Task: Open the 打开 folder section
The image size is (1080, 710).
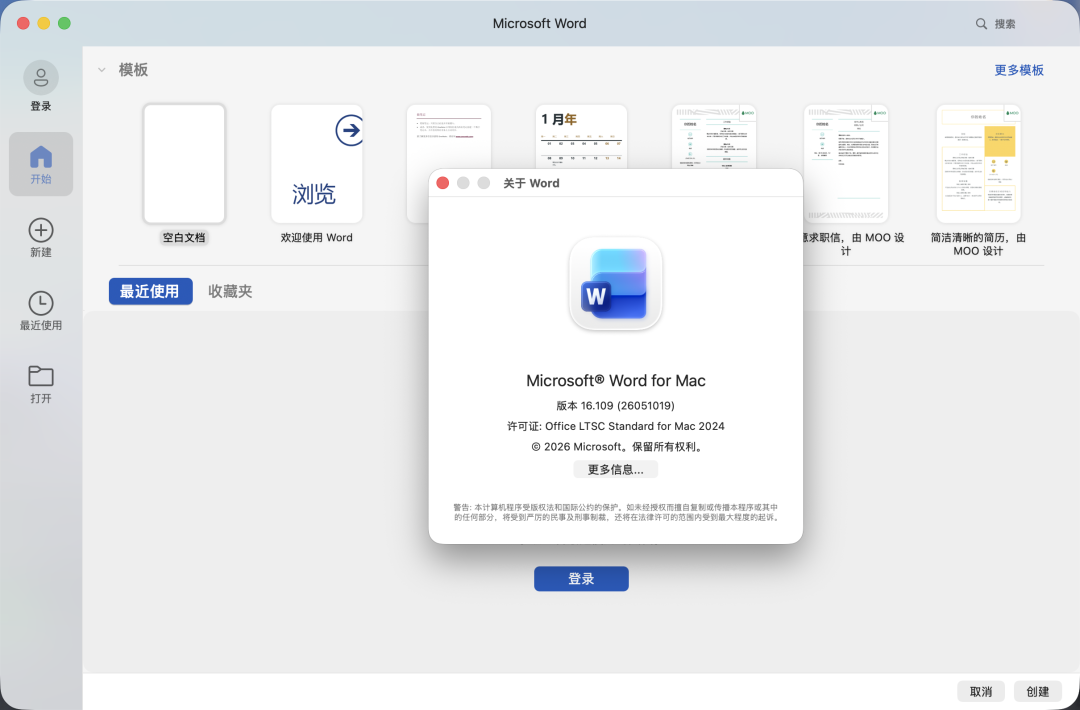Action: click(41, 384)
